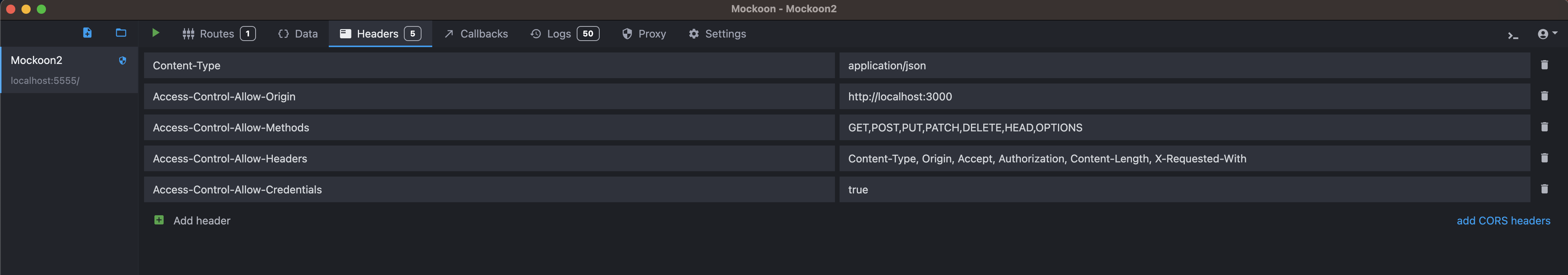Screen dimensions: 1568x275
Task: Edit the Access-Control-Allow-Methods name field
Action: click(489, 127)
